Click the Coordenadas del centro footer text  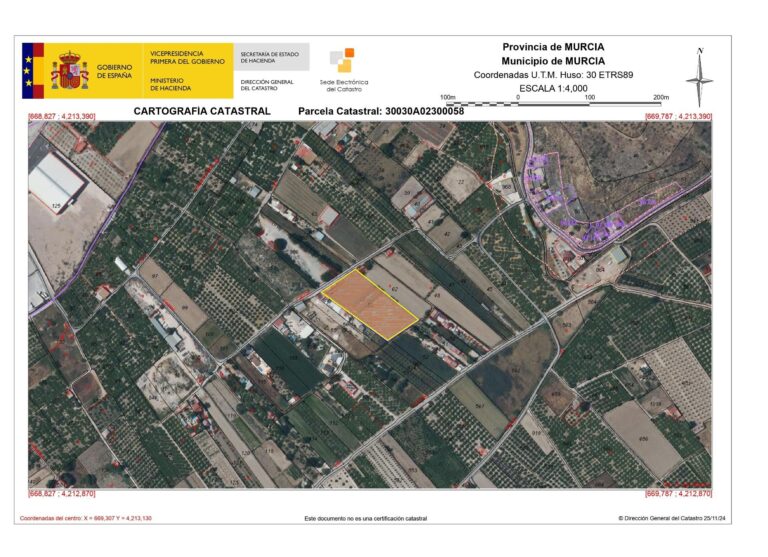[x=84, y=519]
